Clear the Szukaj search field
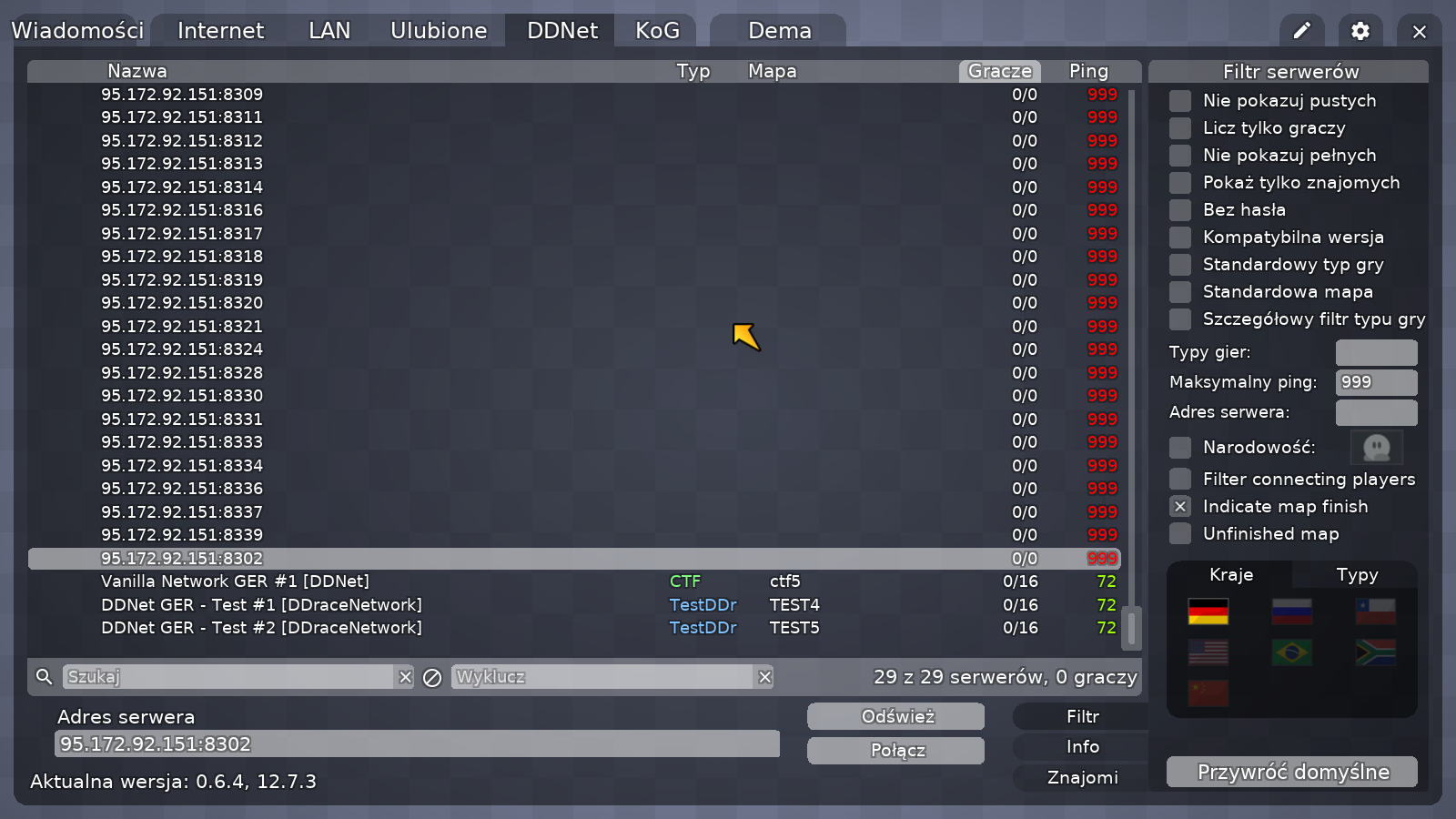 click(405, 677)
